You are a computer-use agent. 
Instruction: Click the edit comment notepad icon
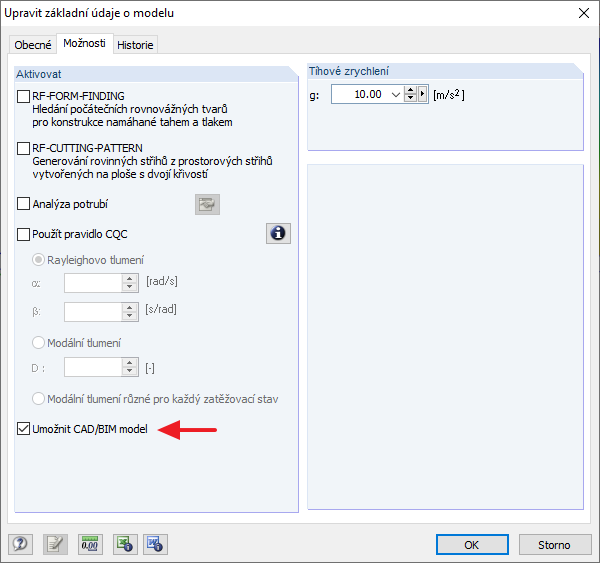point(55,544)
